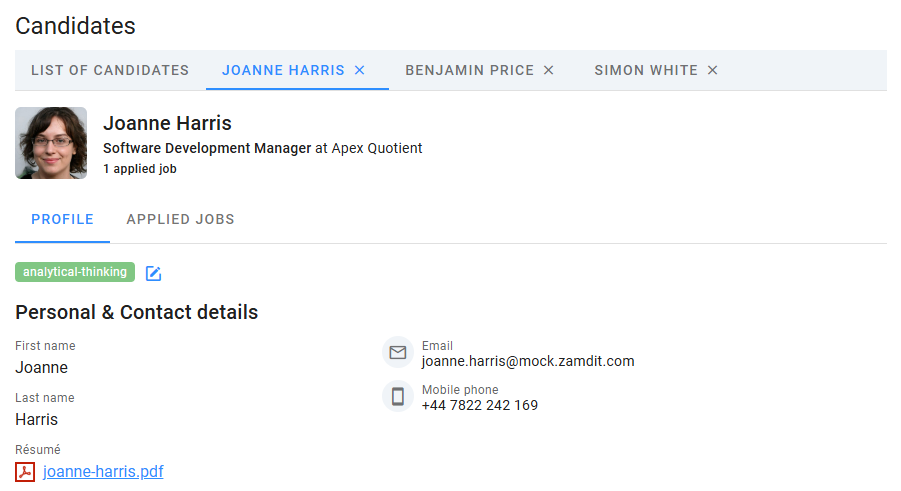The height and width of the screenshot is (491, 901).
Task: Click the mobile phone icon
Action: (398, 397)
